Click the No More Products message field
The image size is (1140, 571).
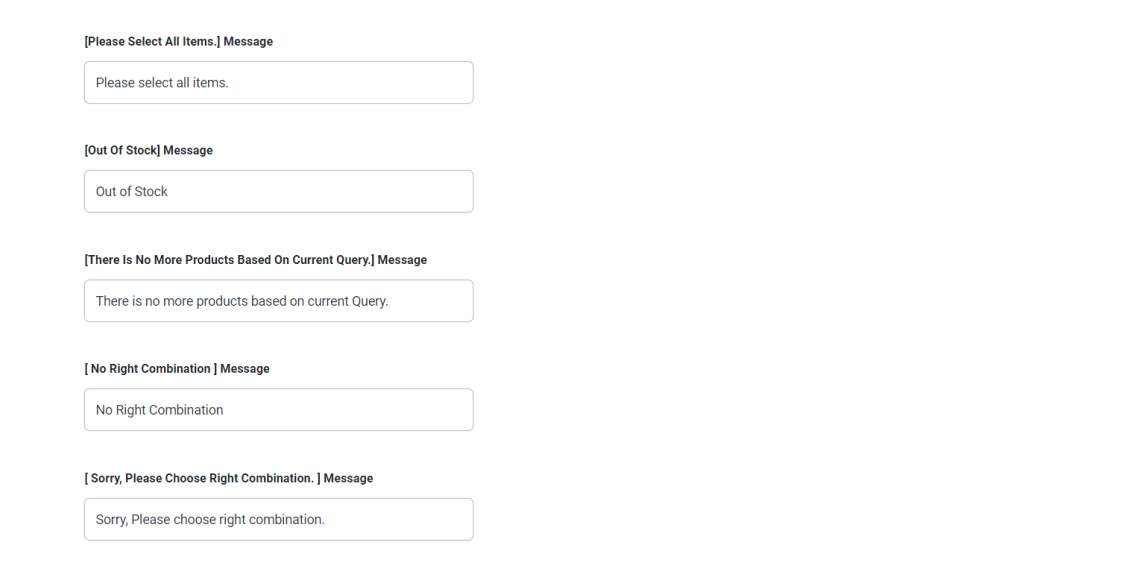point(278,301)
